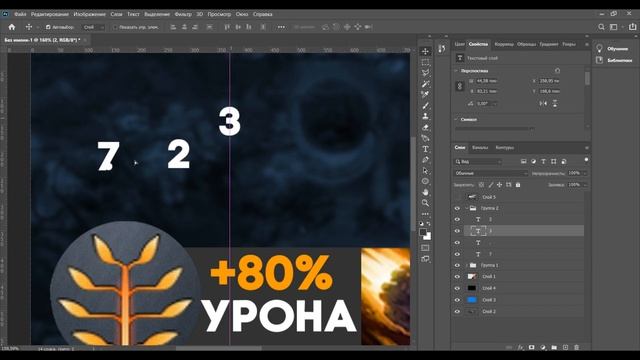Switch to the Каналы tab
The width and height of the screenshot is (640, 360).
(480, 148)
